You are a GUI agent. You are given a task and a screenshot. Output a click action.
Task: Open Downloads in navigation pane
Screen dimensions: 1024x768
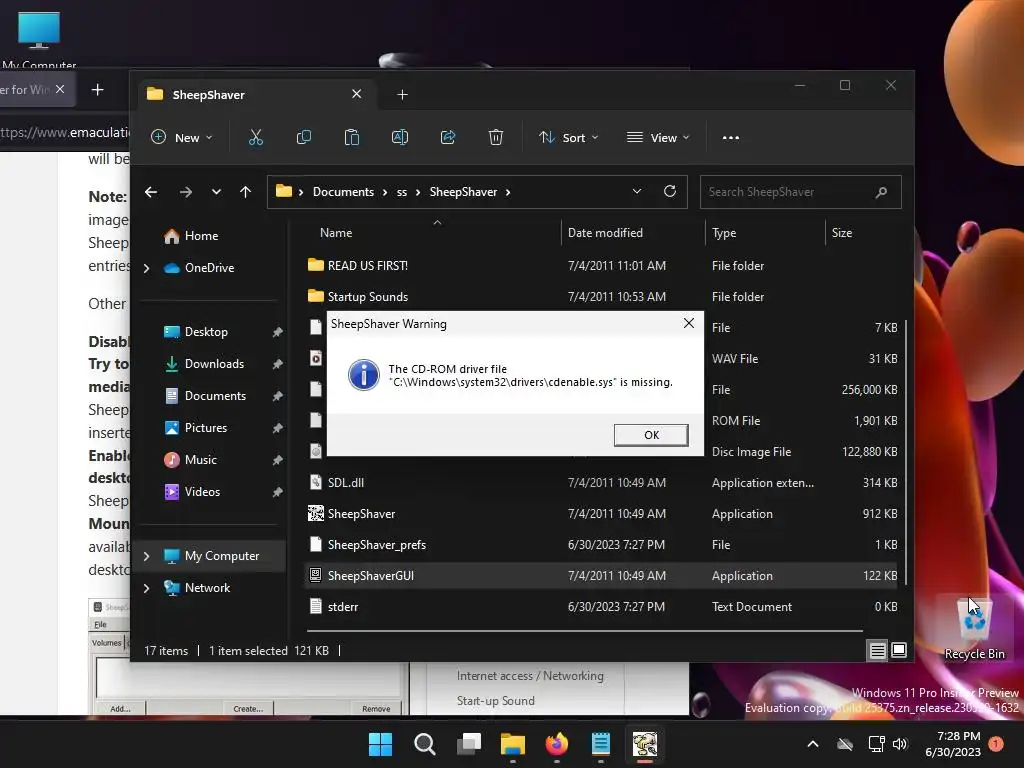tap(214, 364)
